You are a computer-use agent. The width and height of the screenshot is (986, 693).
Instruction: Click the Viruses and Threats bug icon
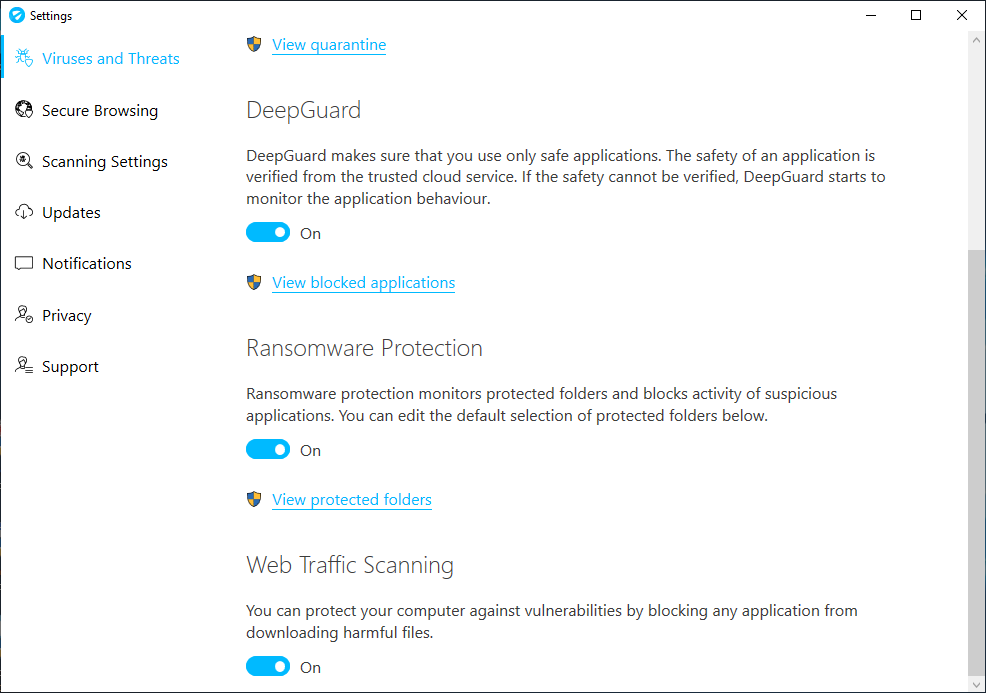click(x=25, y=58)
